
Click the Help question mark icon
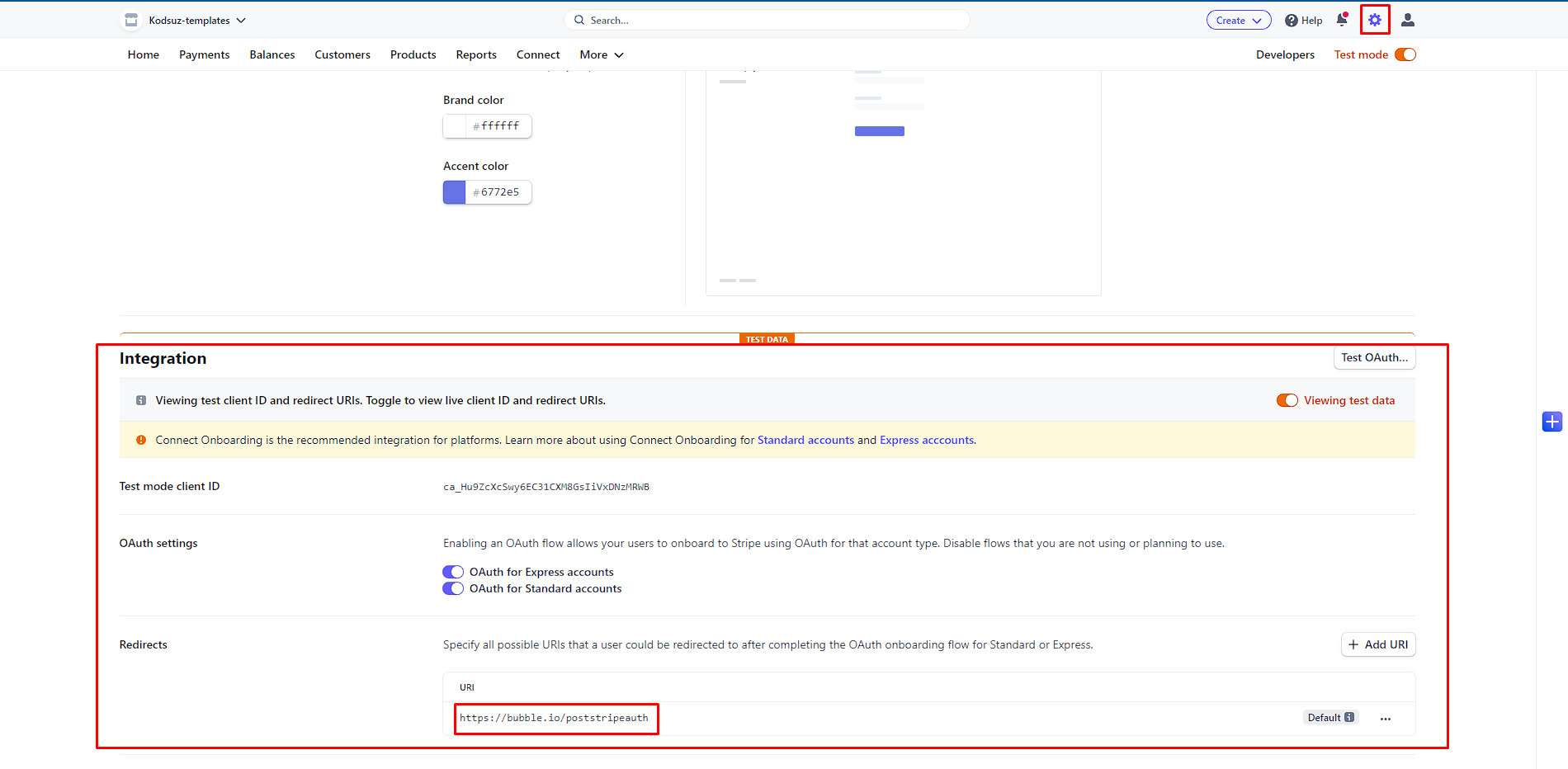coord(1292,21)
